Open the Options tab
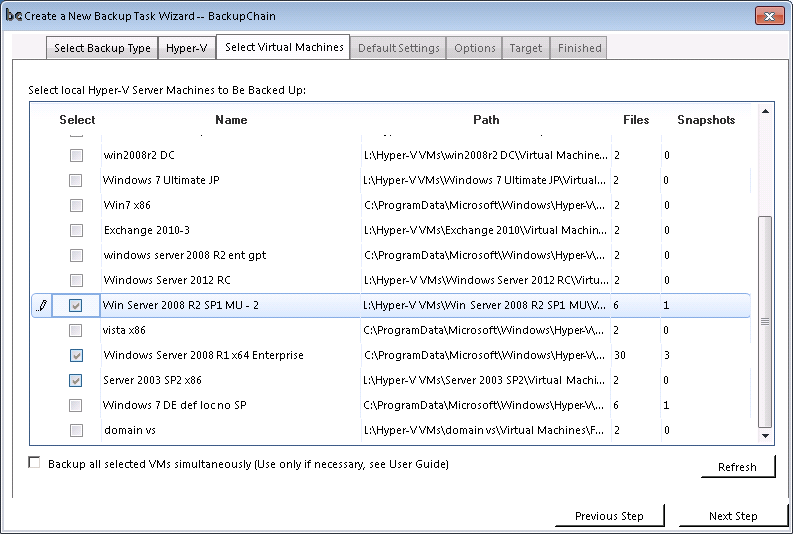The image size is (793, 534). pos(474,48)
